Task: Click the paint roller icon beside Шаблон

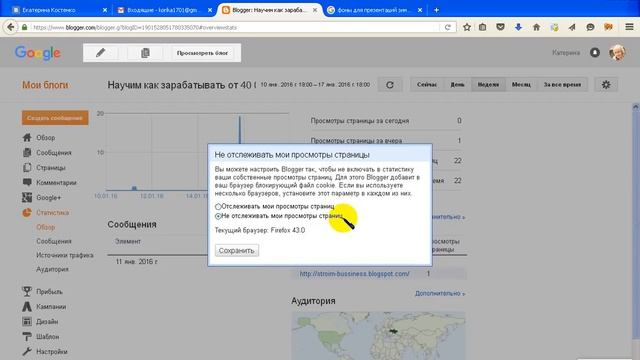Action: pos(27,337)
